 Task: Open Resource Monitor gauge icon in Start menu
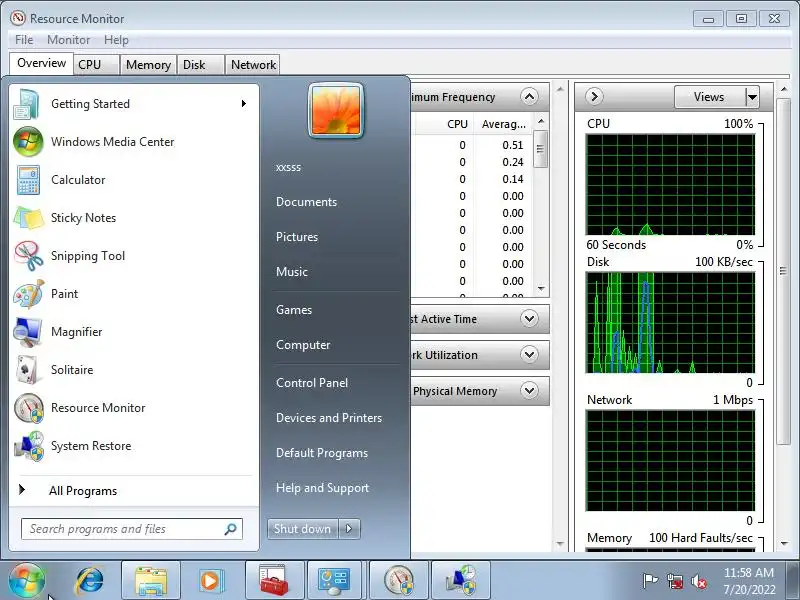[x=29, y=408]
